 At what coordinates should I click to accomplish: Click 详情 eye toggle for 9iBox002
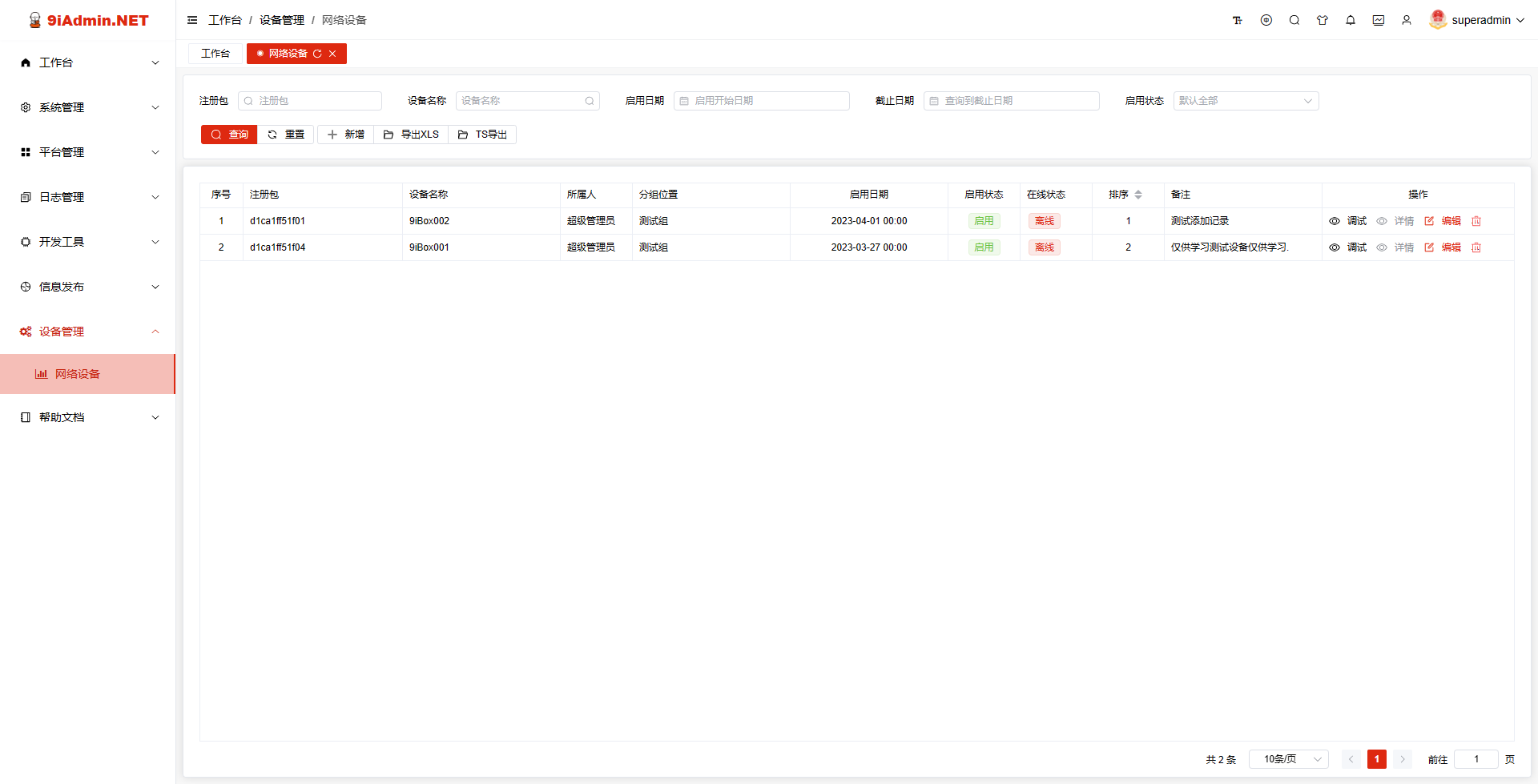pos(1381,221)
